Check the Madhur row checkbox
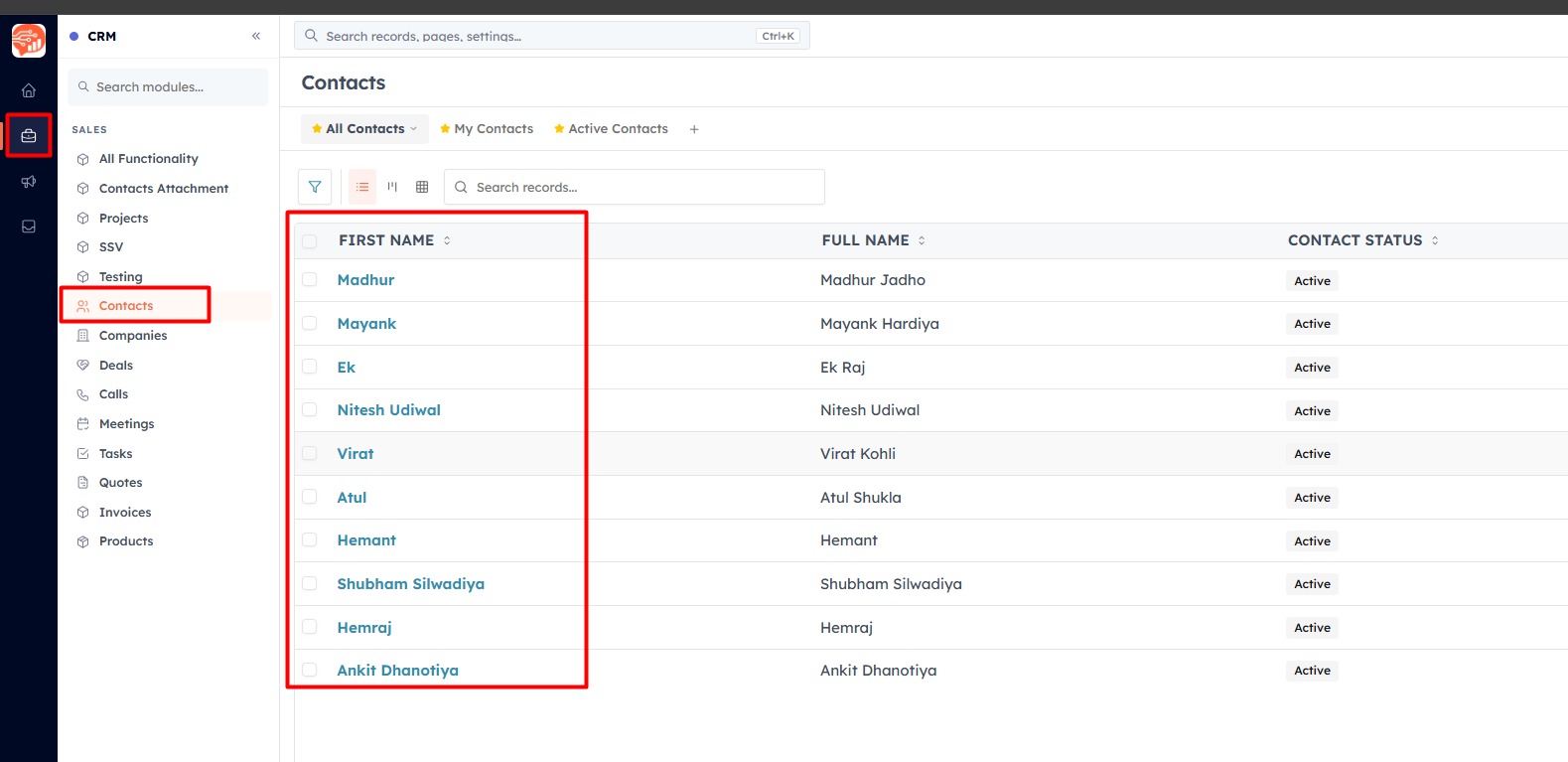Image resolution: width=1568 pixels, height=762 pixels. (x=310, y=280)
